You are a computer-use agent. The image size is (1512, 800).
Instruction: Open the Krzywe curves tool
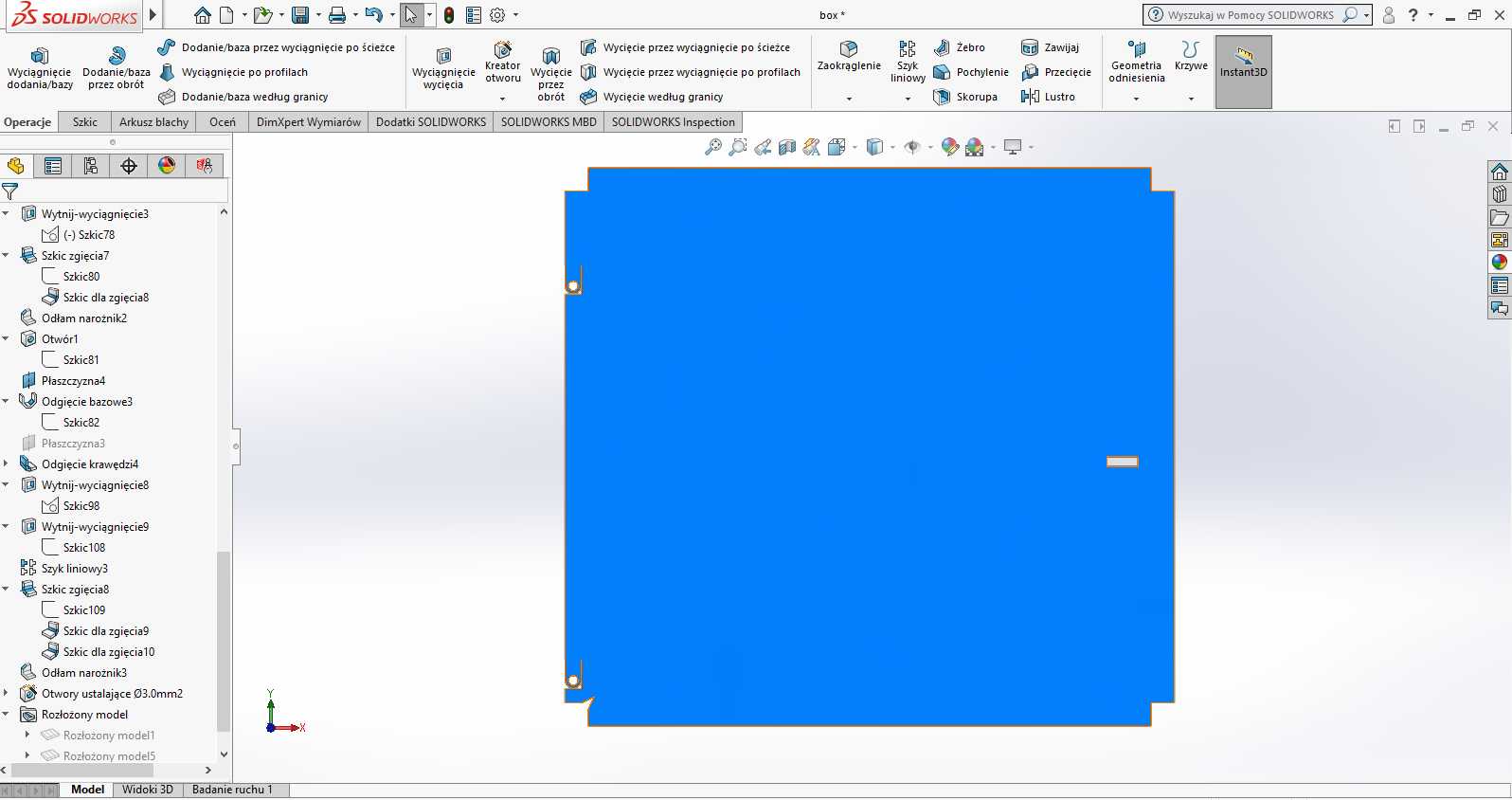point(1191,57)
